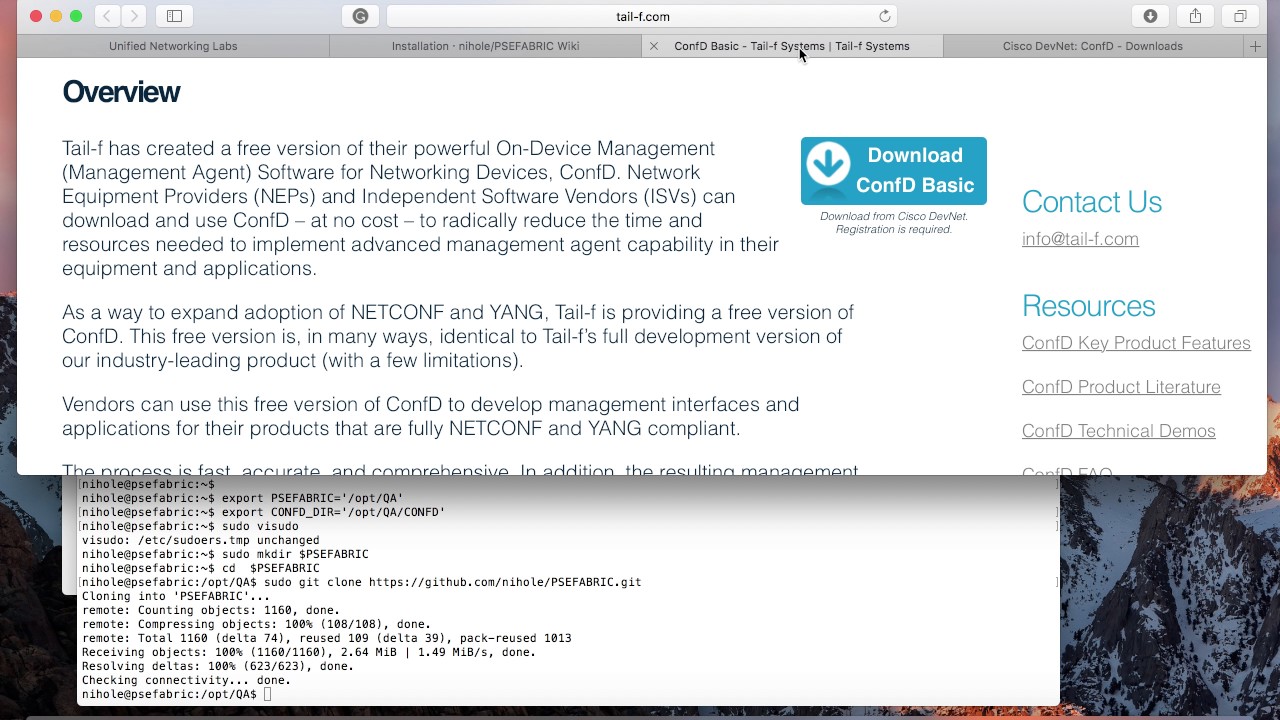Image resolution: width=1280 pixels, height=720 pixels.
Task: Click the Grammarly extension icon in toolbar
Action: coord(361,16)
